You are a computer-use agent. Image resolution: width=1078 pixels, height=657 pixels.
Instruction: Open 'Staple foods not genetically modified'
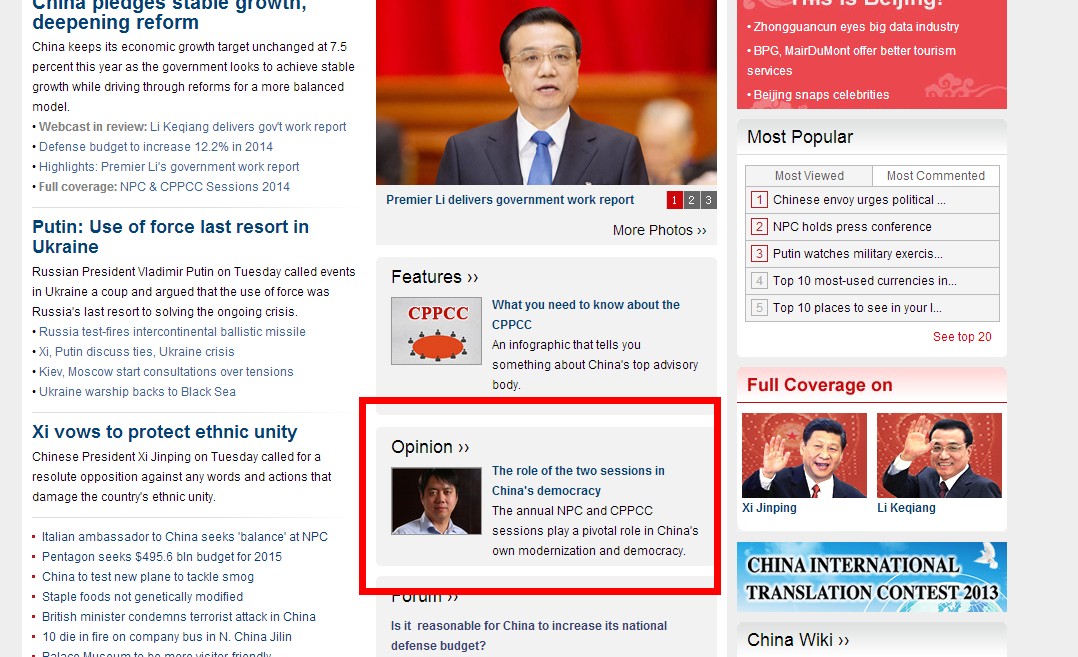142,597
